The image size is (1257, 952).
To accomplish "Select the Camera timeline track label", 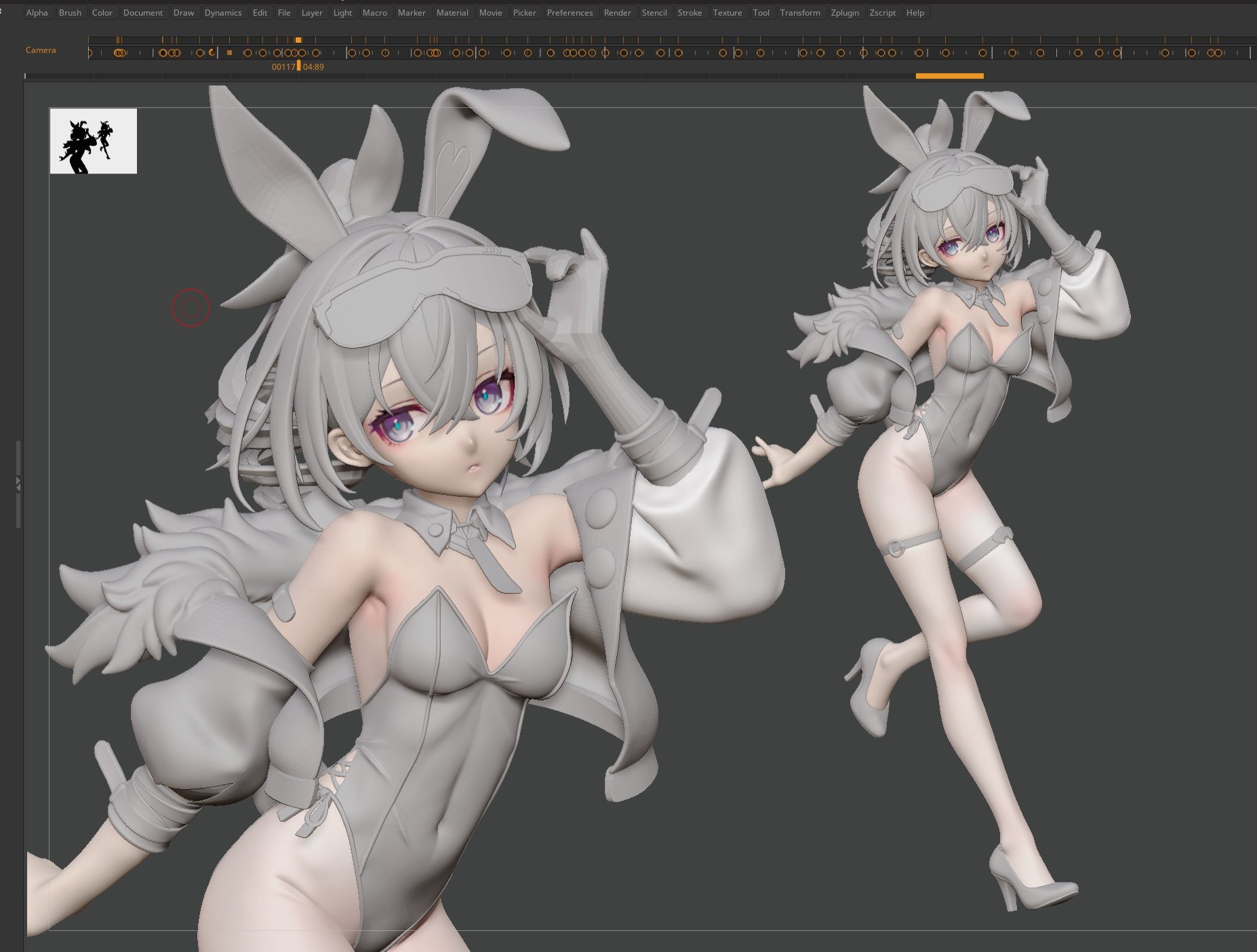I will tap(41, 50).
